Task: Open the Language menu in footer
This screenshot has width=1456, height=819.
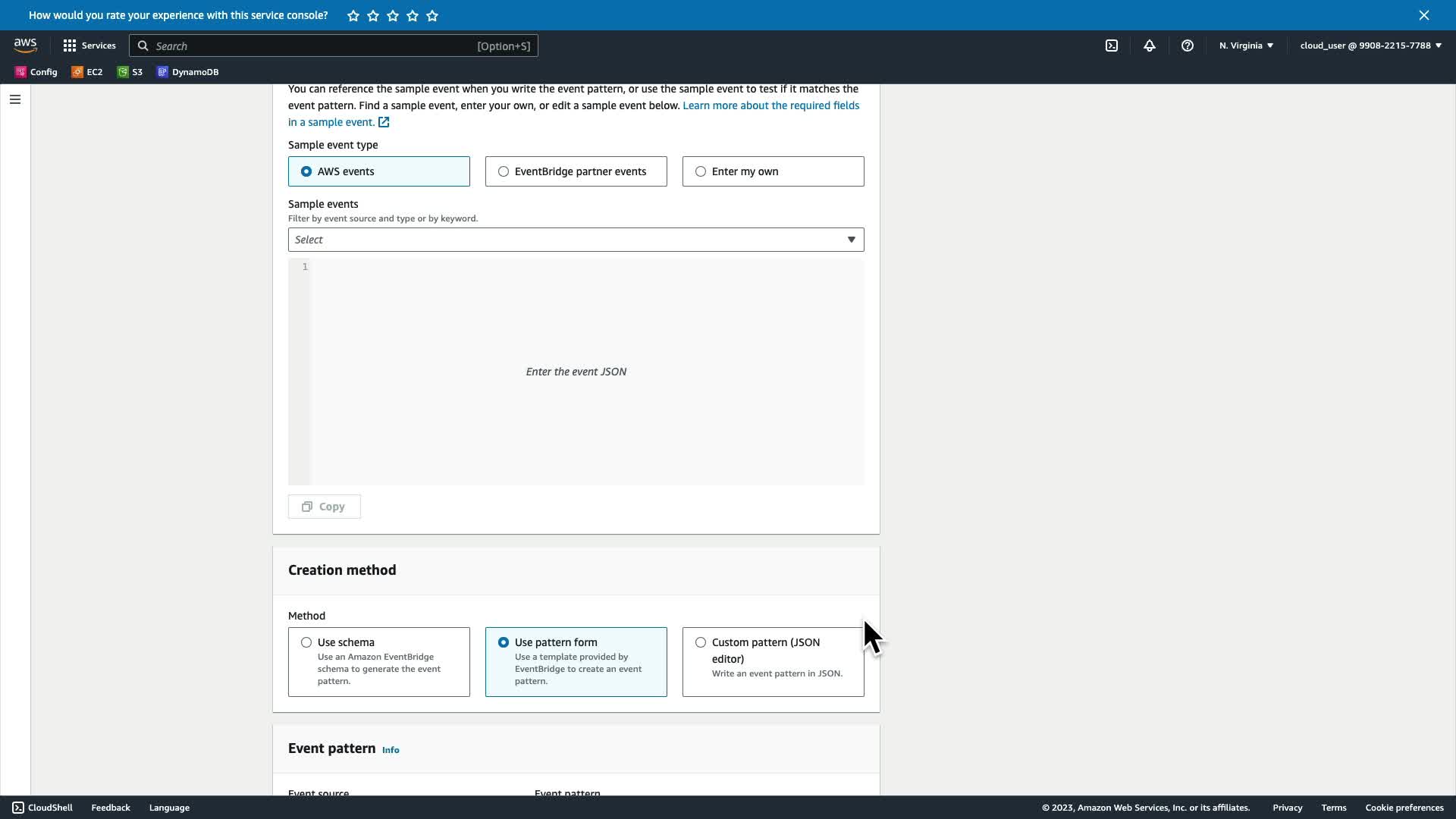Action: tap(169, 808)
